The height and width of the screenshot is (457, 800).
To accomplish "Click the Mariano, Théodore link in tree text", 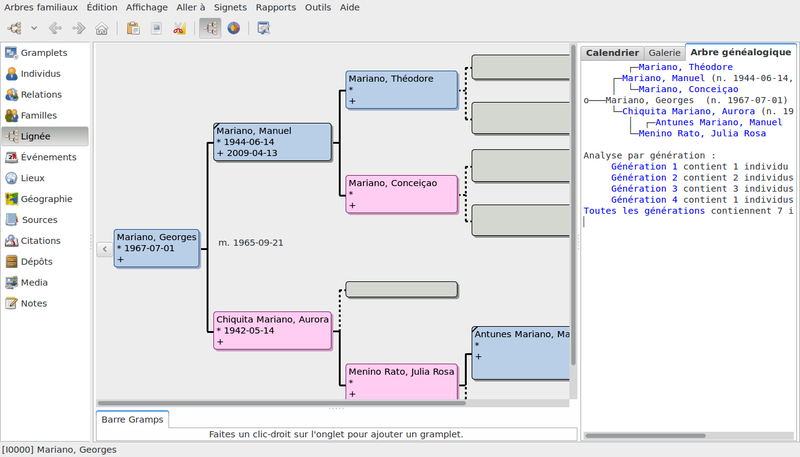I will (x=685, y=67).
